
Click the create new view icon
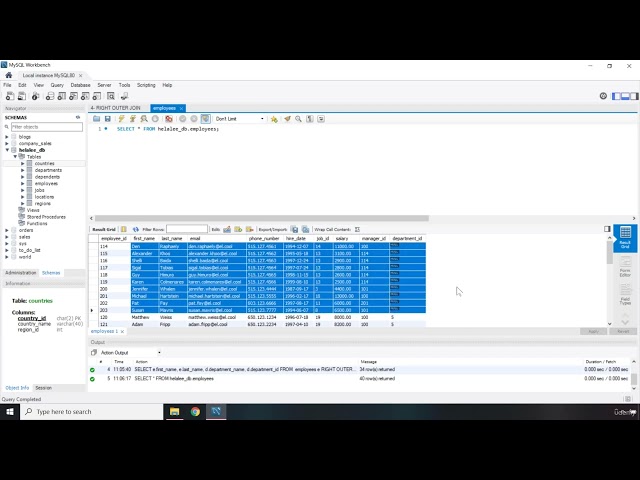(x=73, y=96)
